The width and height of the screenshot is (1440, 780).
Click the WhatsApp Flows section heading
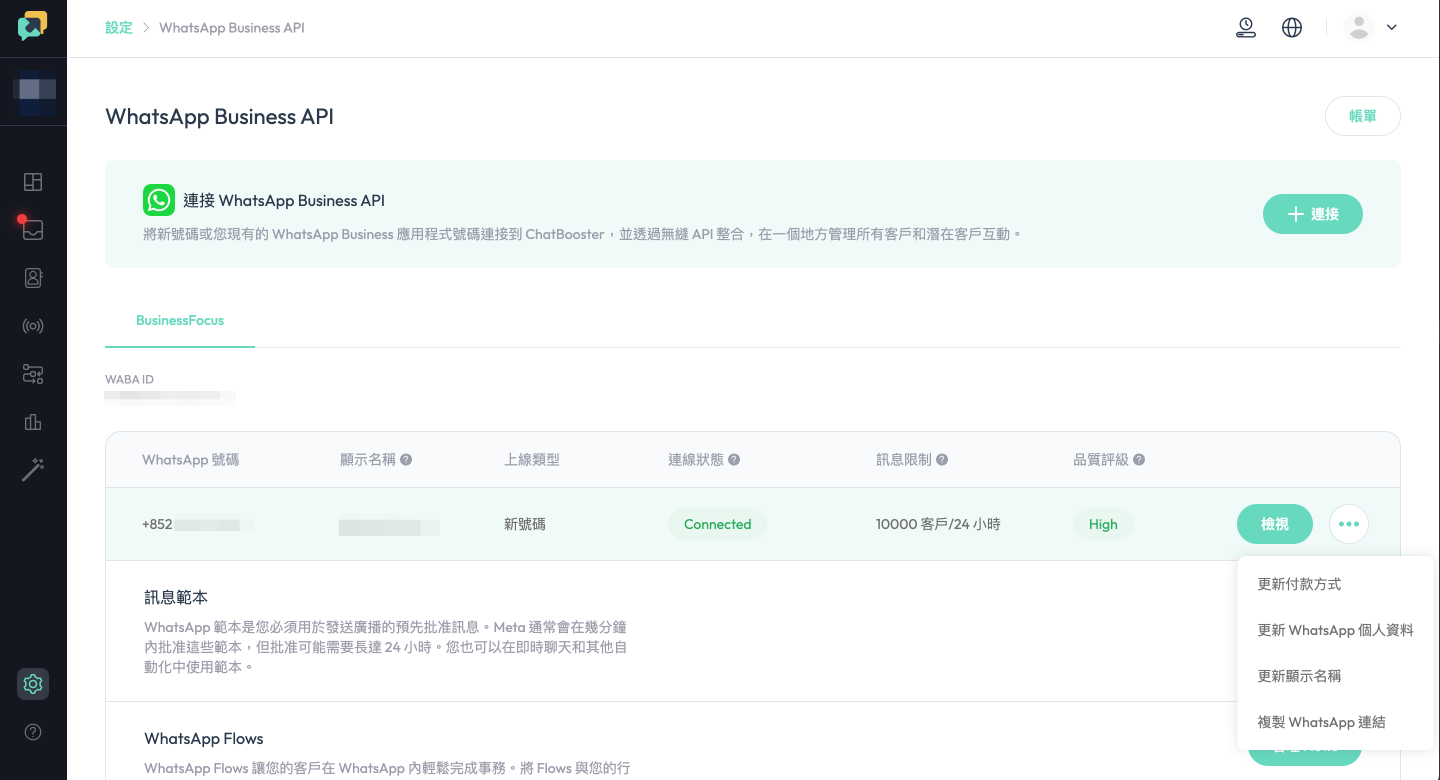[204, 739]
